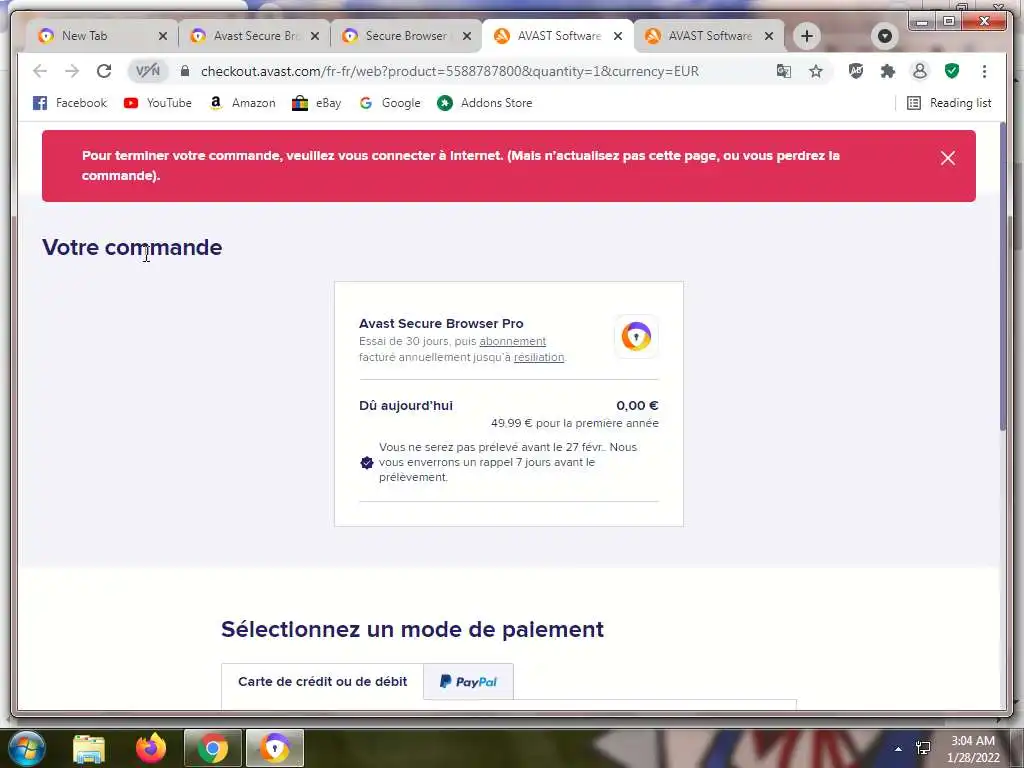The height and width of the screenshot is (768, 1024).
Task: Open the Windows Start menu
Action: [x=27, y=748]
